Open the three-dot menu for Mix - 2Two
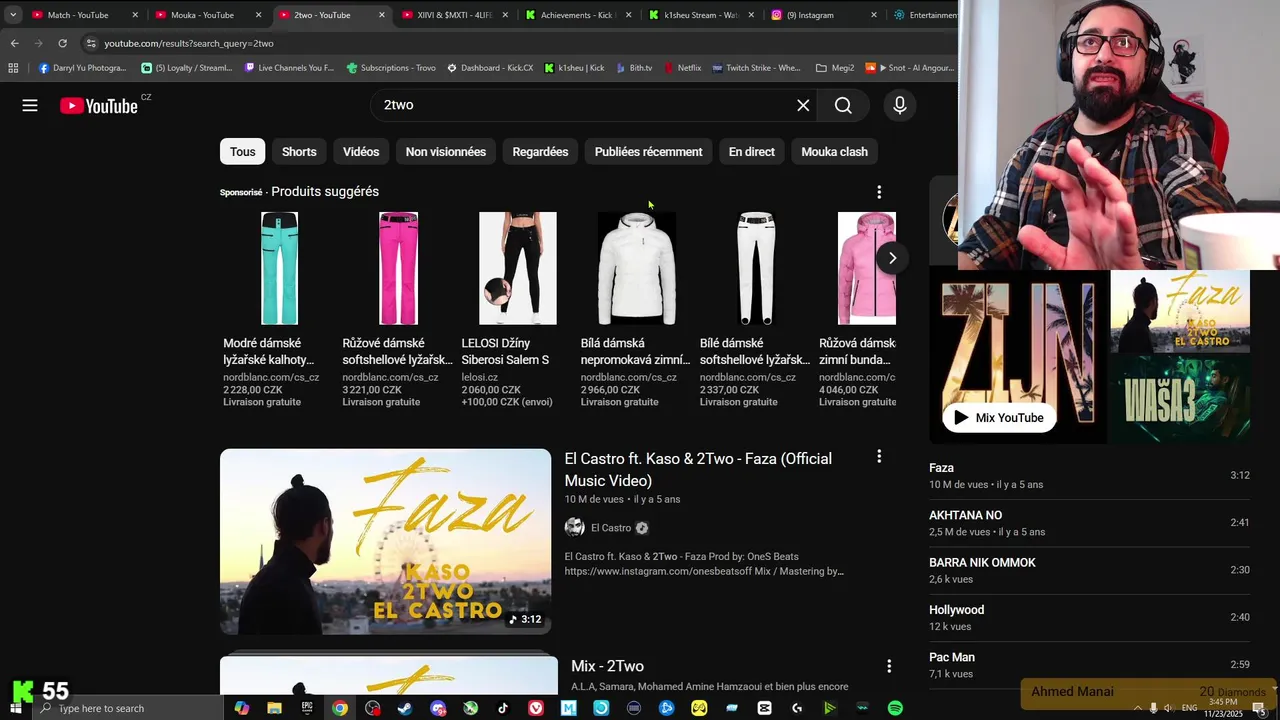1280x720 pixels. (888, 666)
